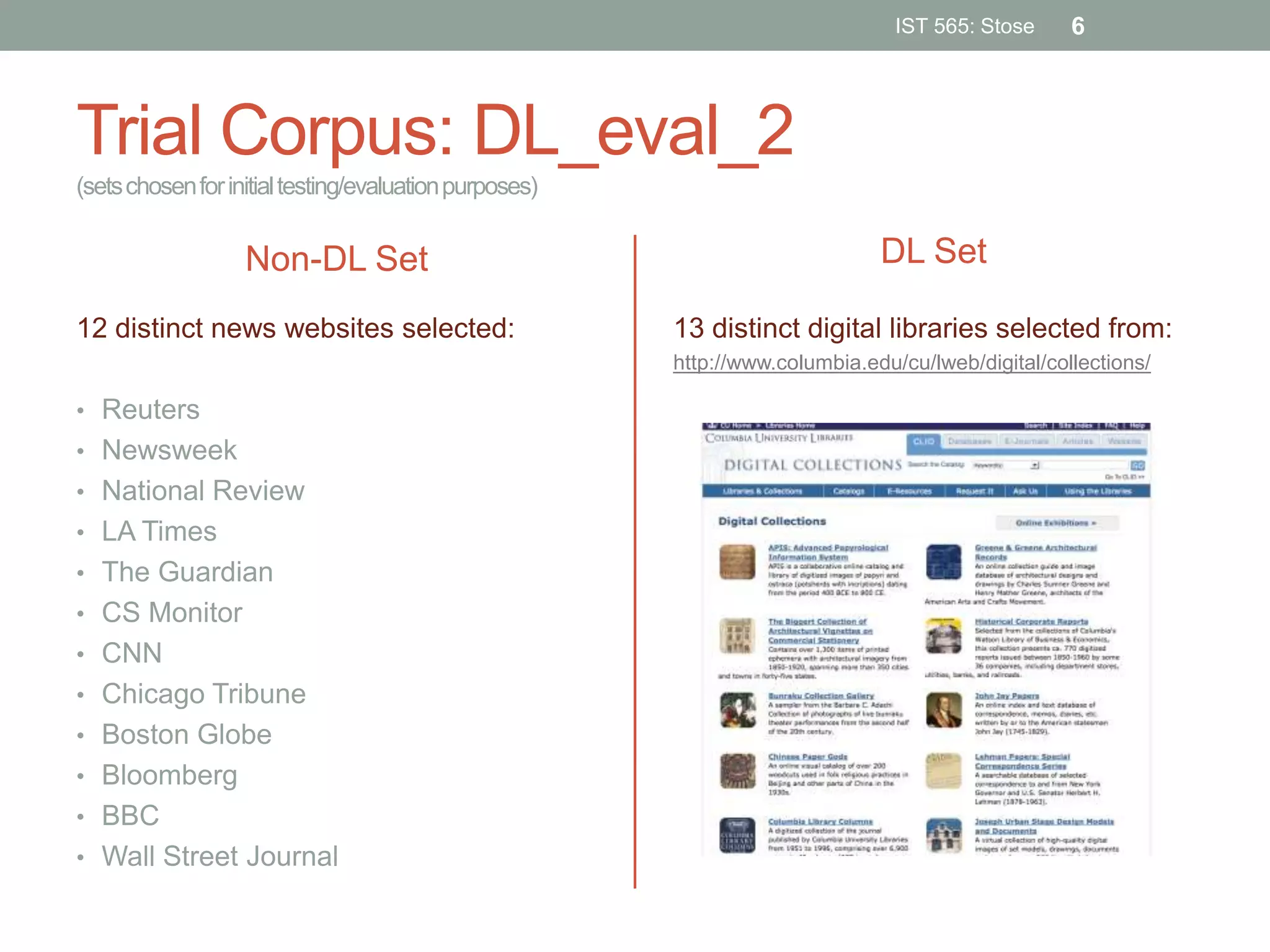
Task: Click the slide number 6
Action: pos(1078,26)
